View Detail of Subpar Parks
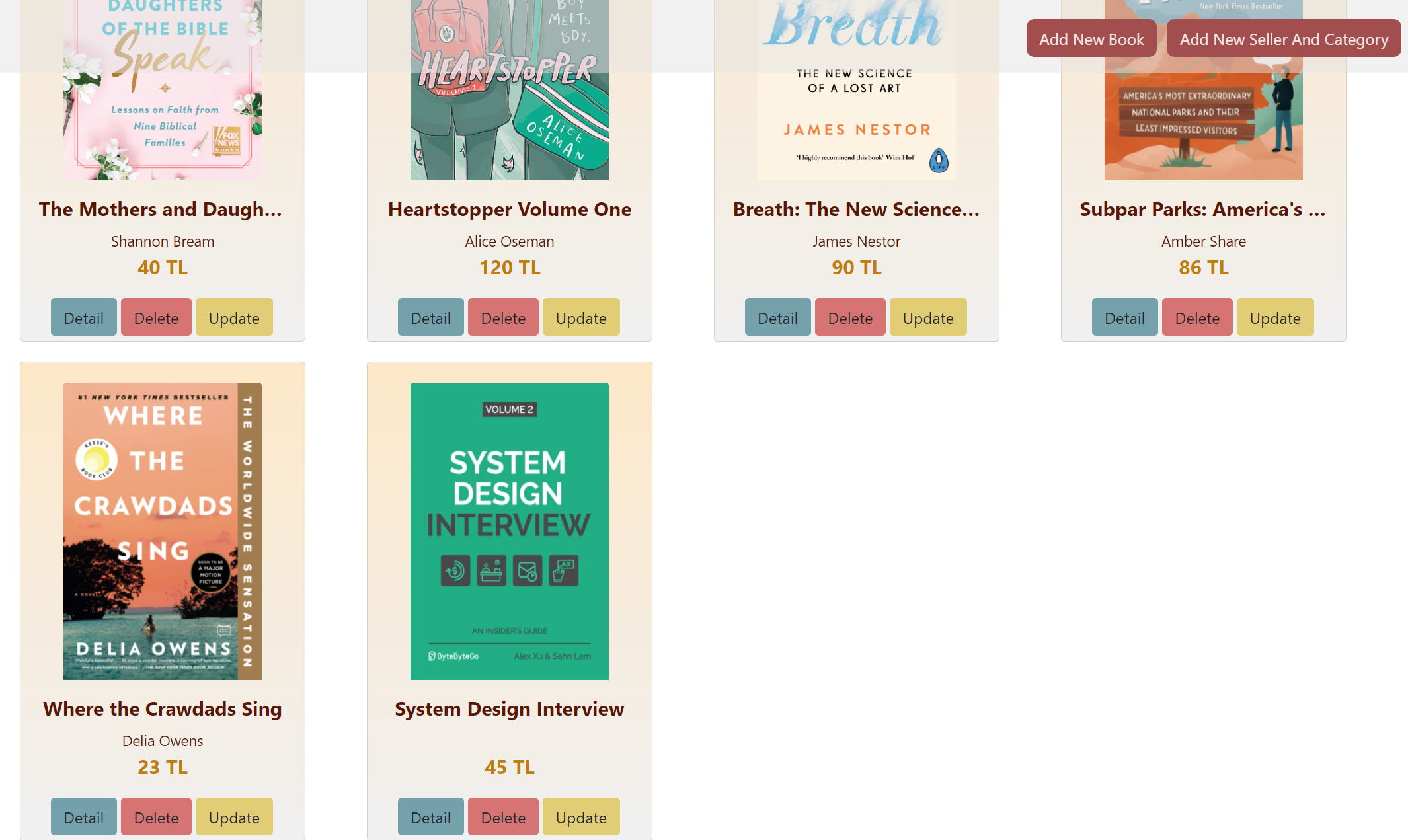The width and height of the screenshot is (1408, 840). click(1124, 317)
